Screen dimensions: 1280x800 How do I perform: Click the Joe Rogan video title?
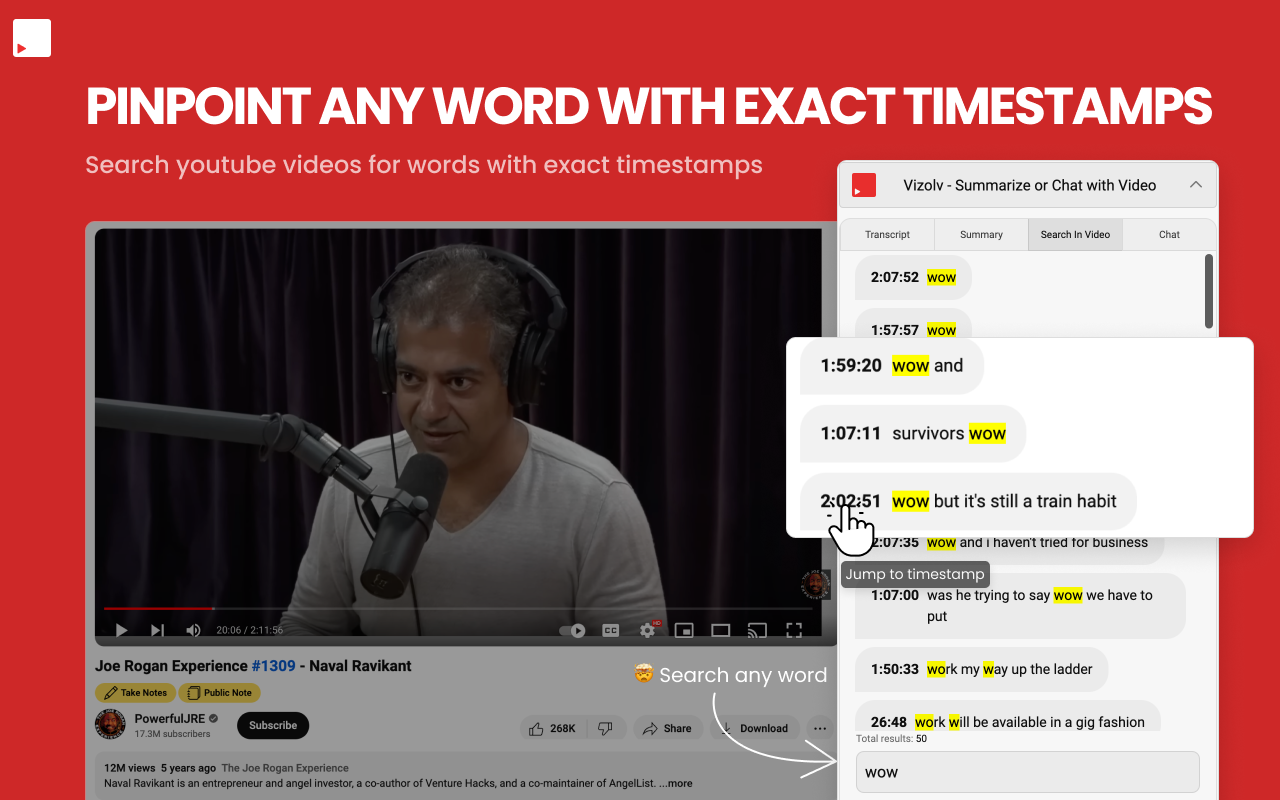point(253,666)
